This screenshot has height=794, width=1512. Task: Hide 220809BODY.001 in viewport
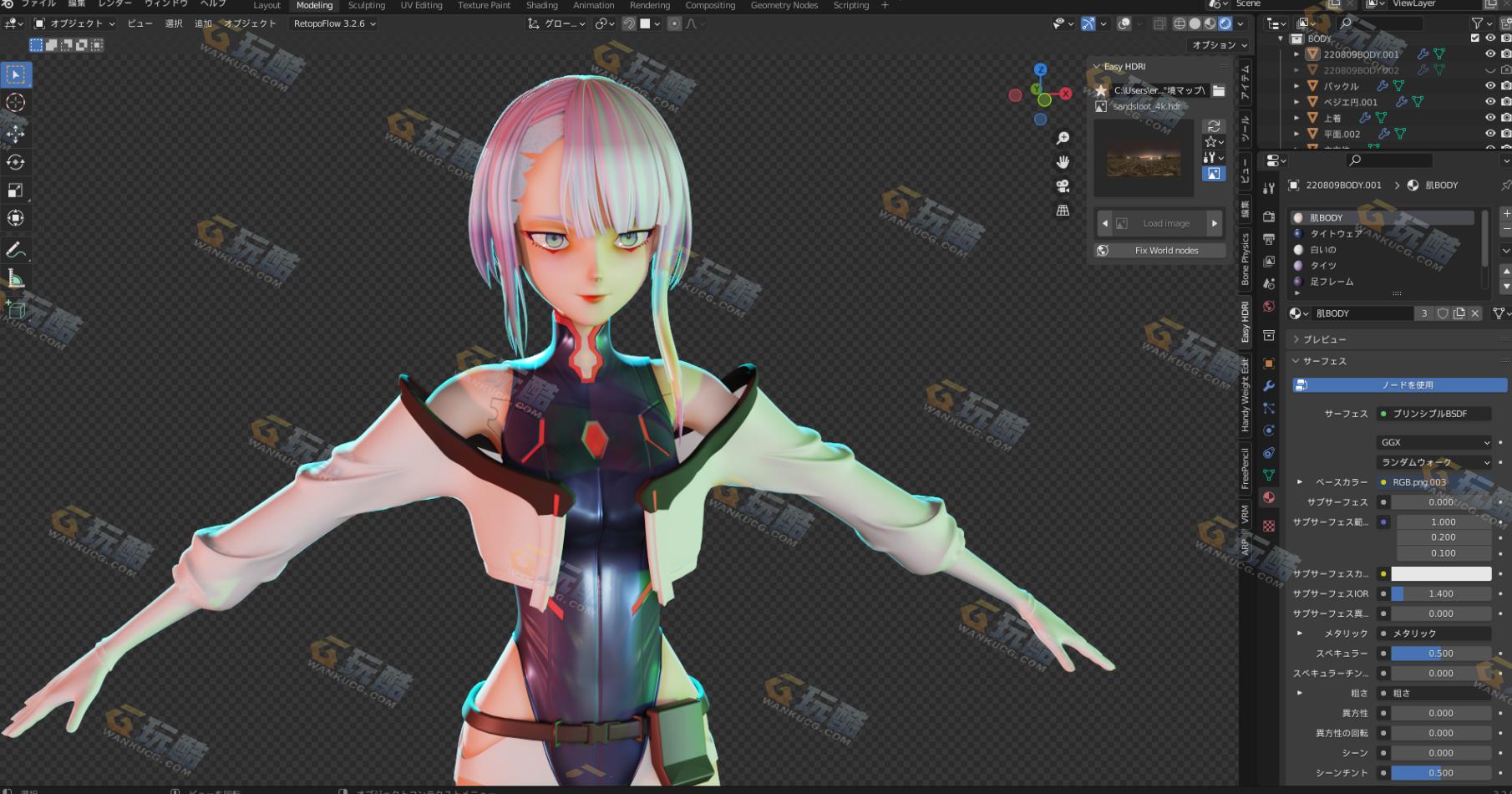[1490, 54]
